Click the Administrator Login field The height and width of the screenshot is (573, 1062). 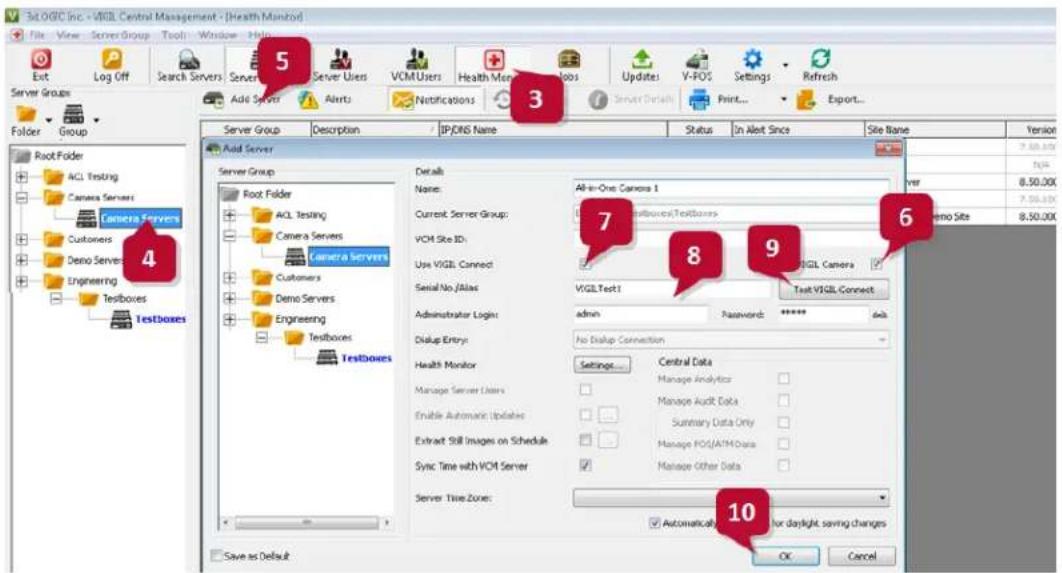[640, 314]
